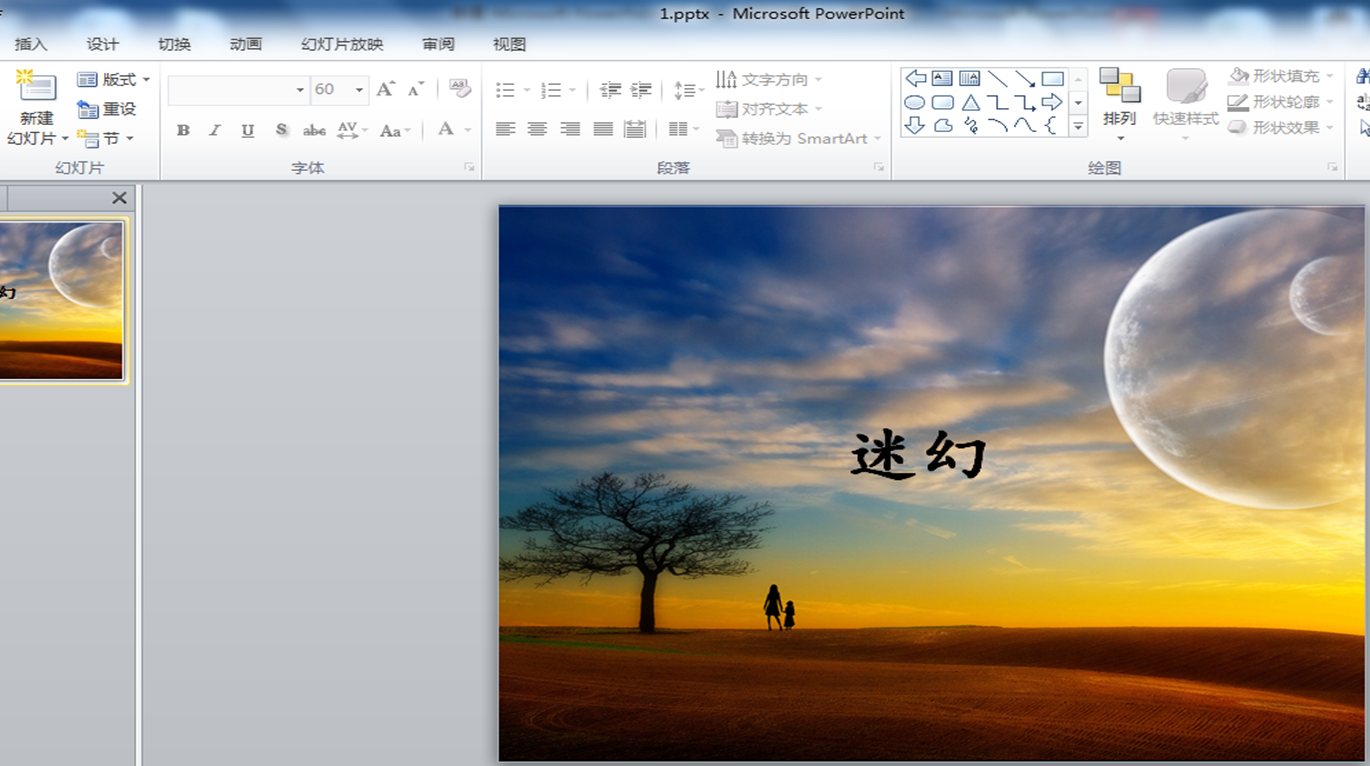Click Convert to SmartArt button
This screenshot has height=766, width=1370.
click(x=798, y=139)
